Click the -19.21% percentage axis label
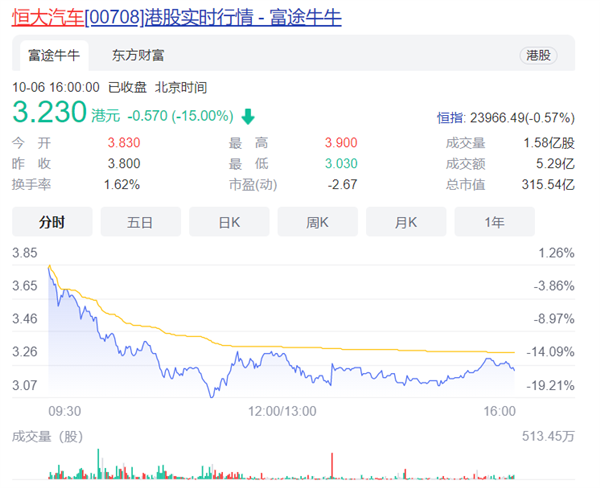Viewport: 600px width, 488px height. [x=551, y=385]
